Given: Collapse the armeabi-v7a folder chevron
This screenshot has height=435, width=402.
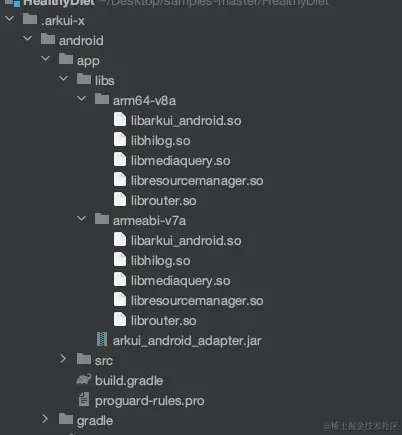Looking at the screenshot, I should (82, 219).
